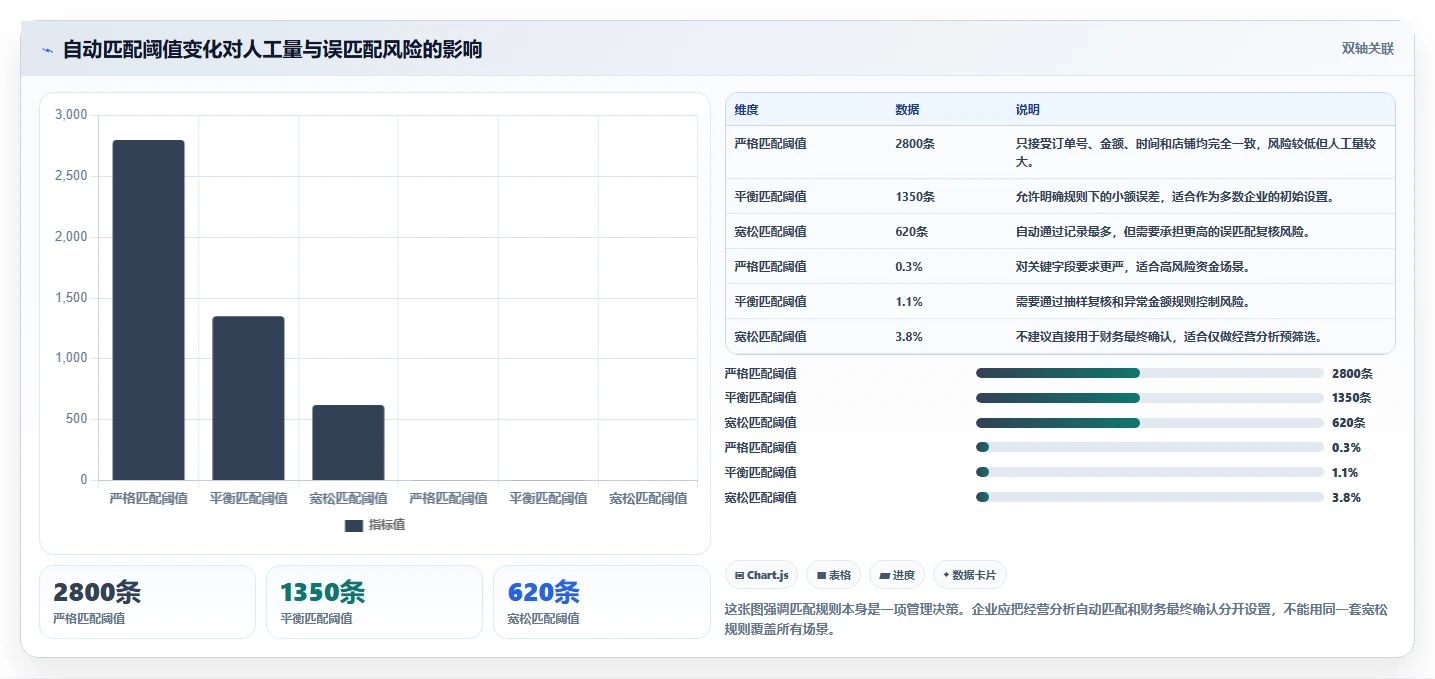Click the Chart.js tag
The height and width of the screenshot is (679, 1435).
(761, 575)
